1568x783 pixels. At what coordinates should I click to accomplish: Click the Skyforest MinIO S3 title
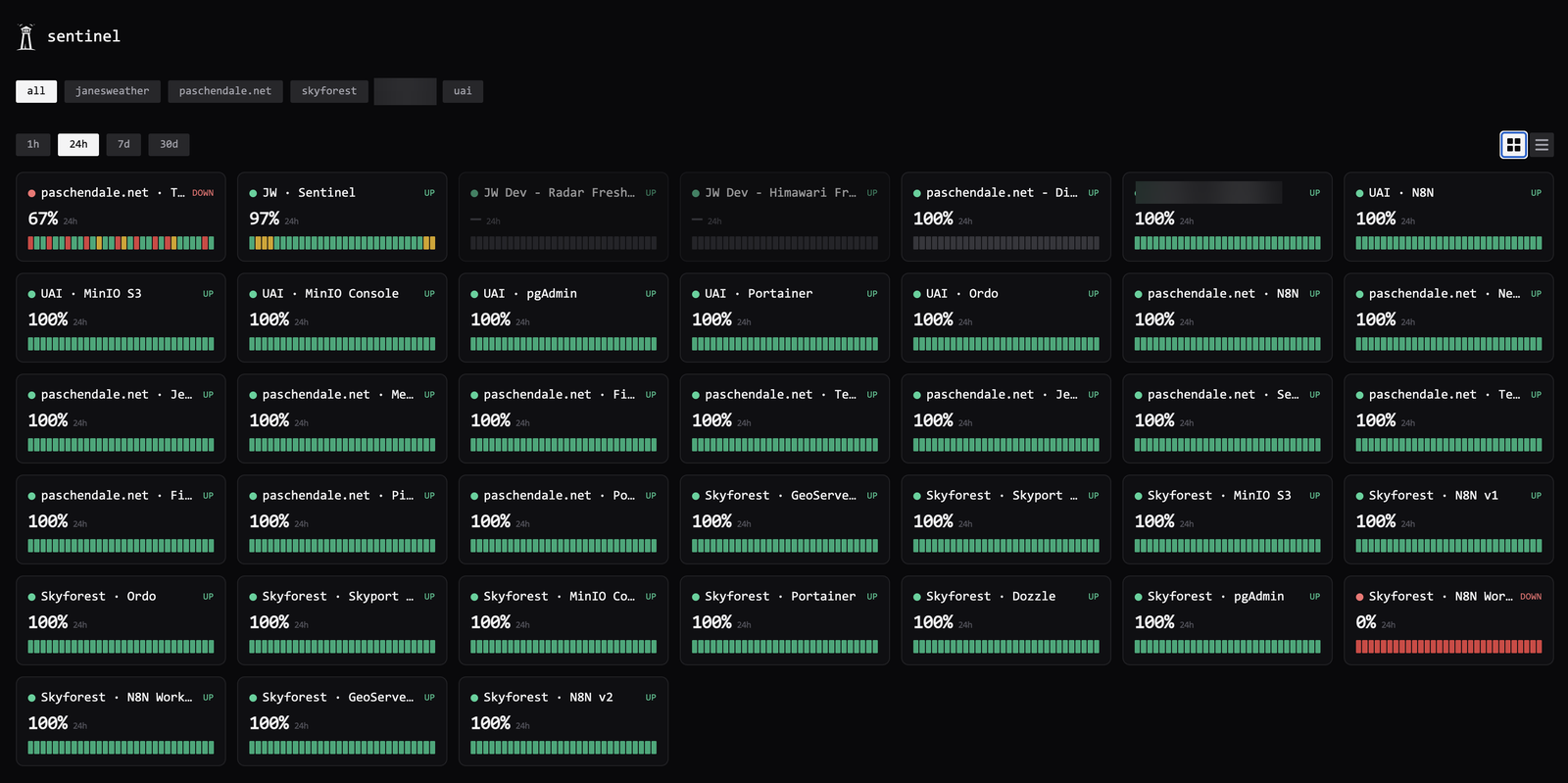[x=1219, y=495]
